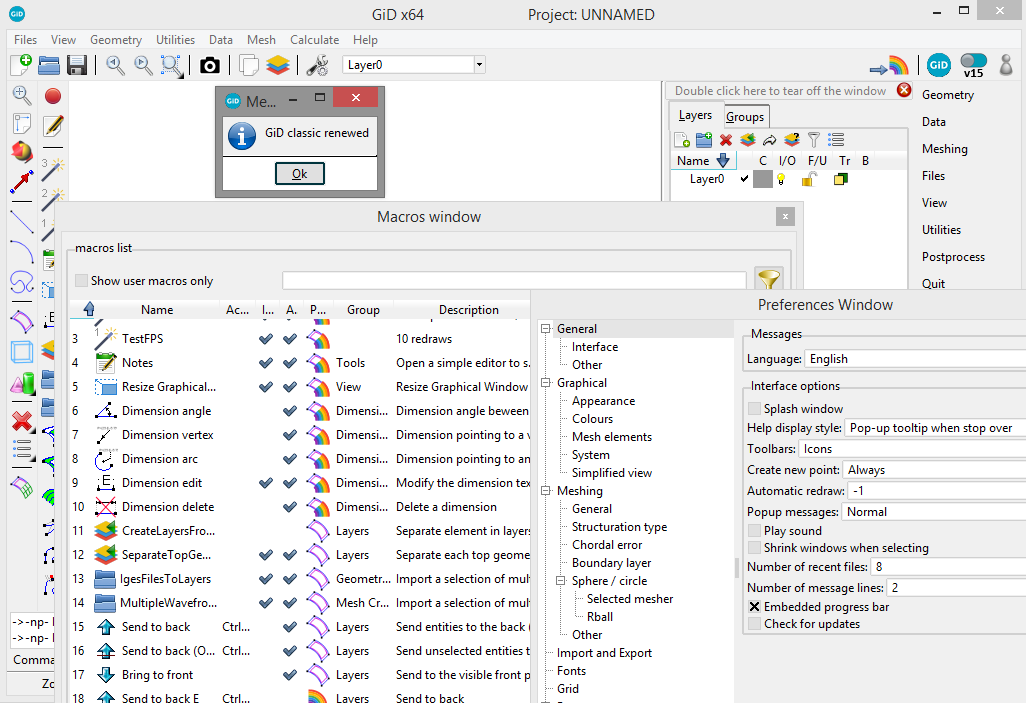Open the Layer0 dropdown in toolbar
The image size is (1026, 703).
pyautogui.click(x=480, y=65)
